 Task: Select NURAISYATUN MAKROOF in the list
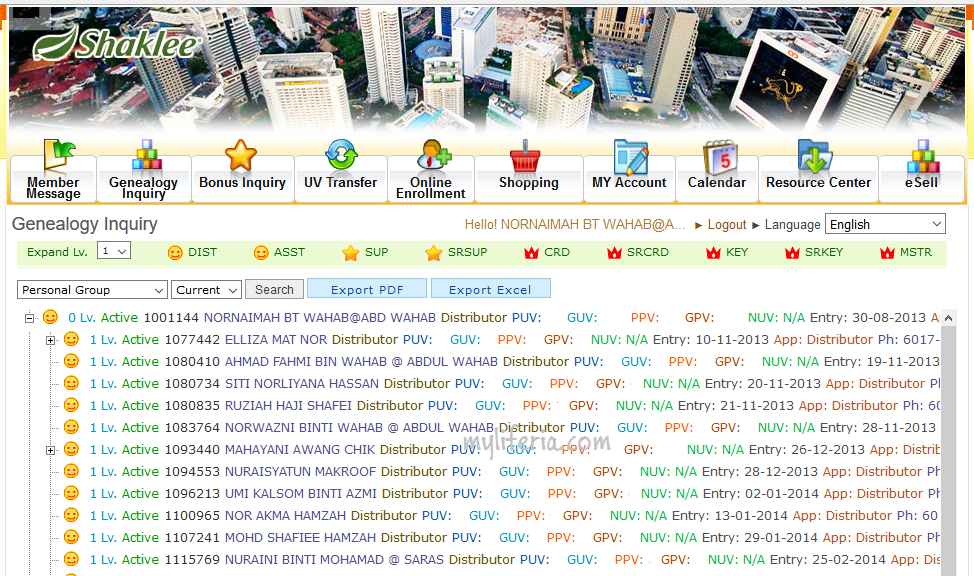[300, 472]
